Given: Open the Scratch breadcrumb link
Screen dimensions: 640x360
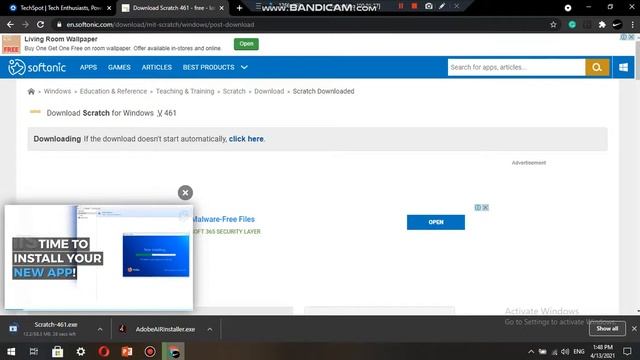Looking at the screenshot, I should (234, 91).
